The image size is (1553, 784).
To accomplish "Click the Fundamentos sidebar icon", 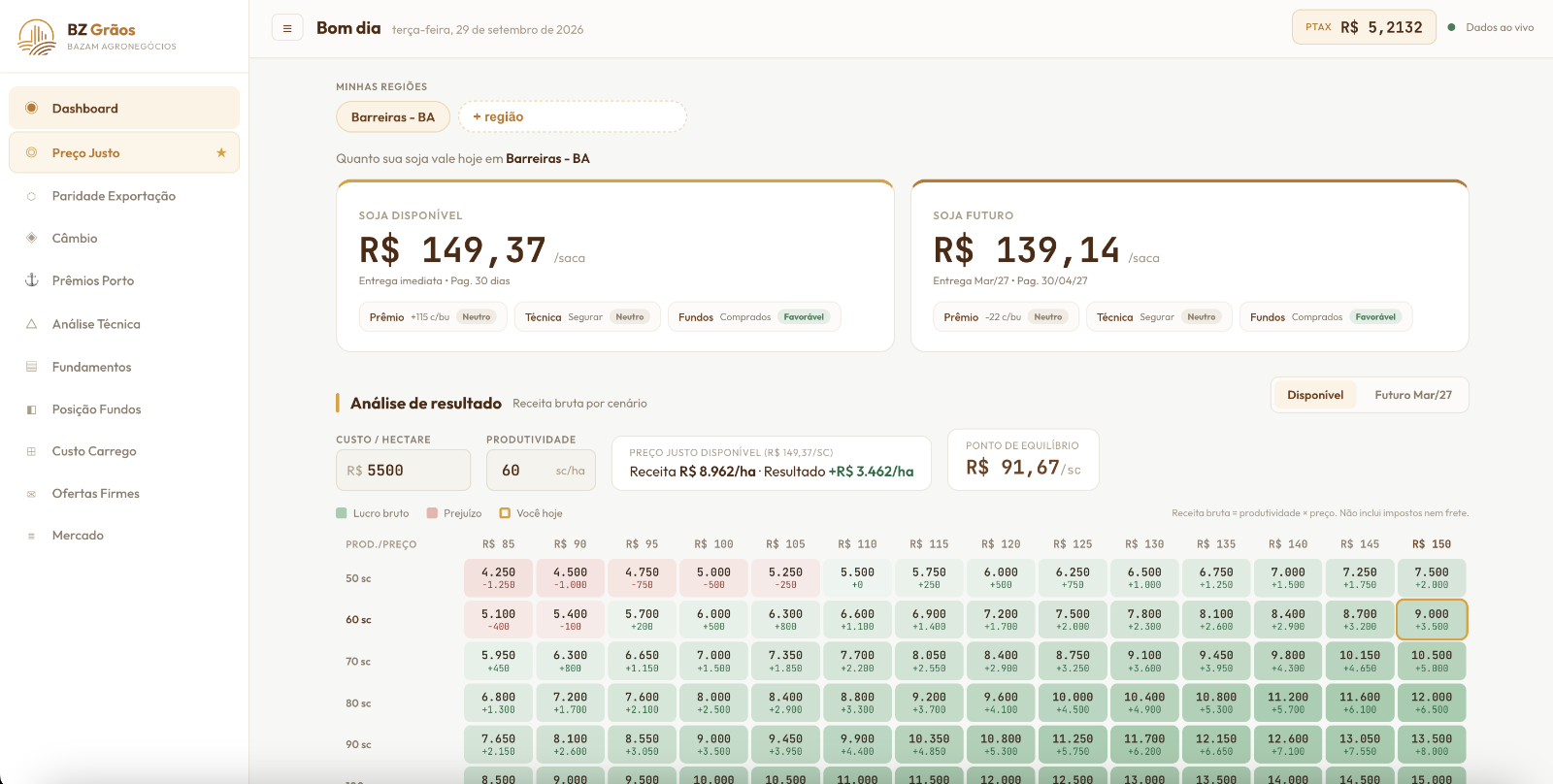I will 31,367.
